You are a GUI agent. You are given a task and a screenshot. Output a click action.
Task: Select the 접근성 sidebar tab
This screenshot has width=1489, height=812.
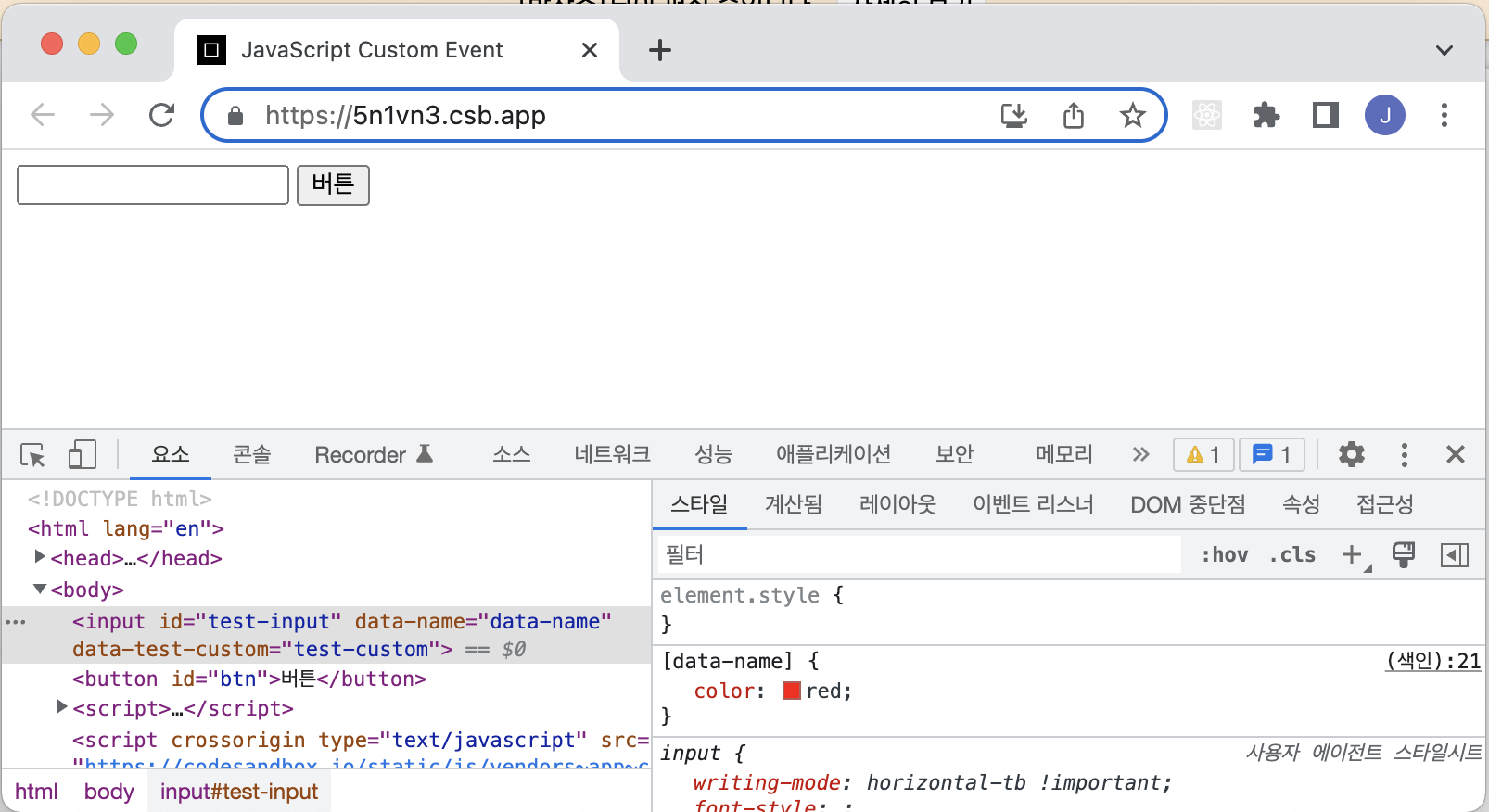point(1385,504)
